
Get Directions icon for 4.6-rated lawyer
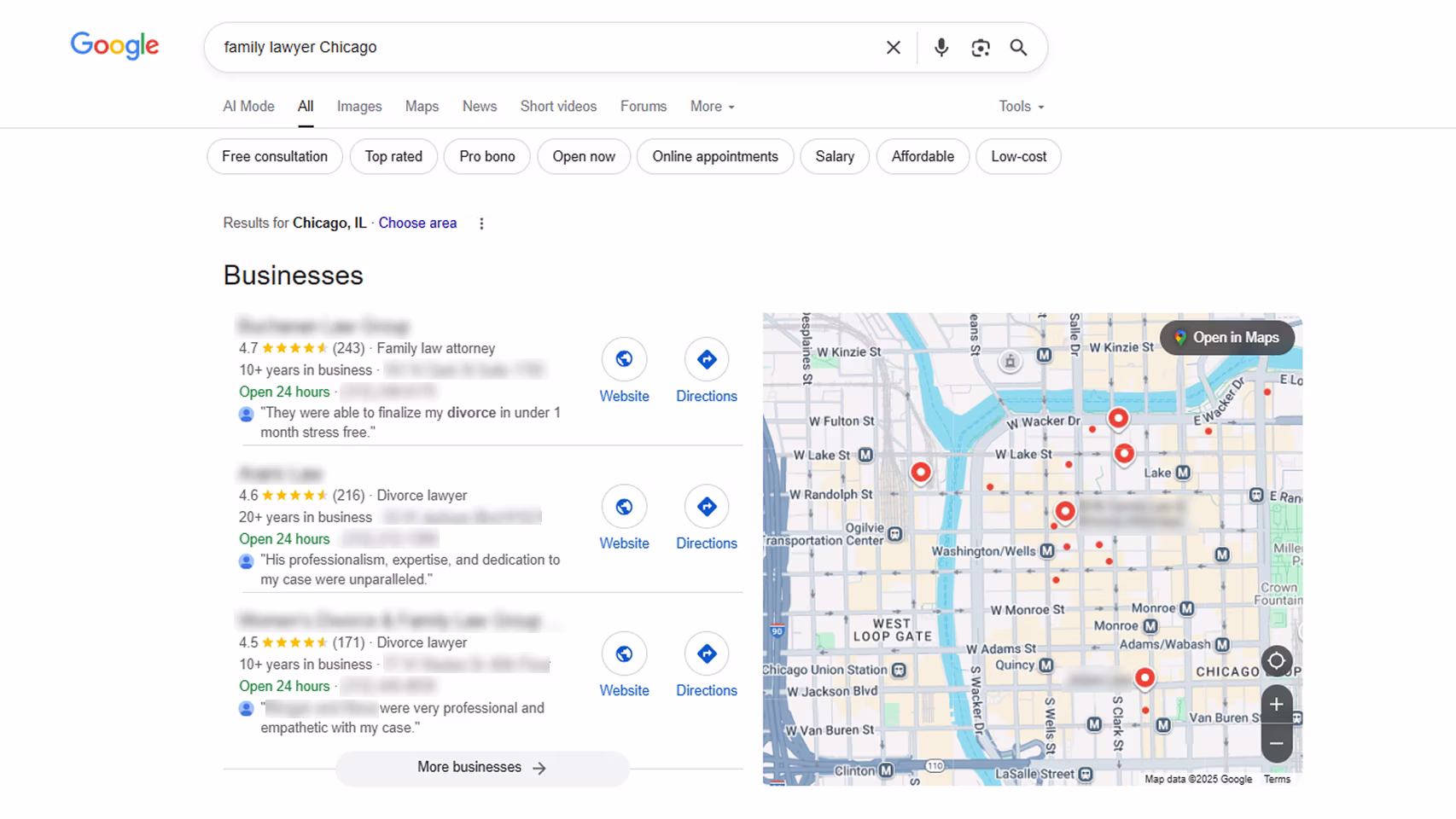707,507
